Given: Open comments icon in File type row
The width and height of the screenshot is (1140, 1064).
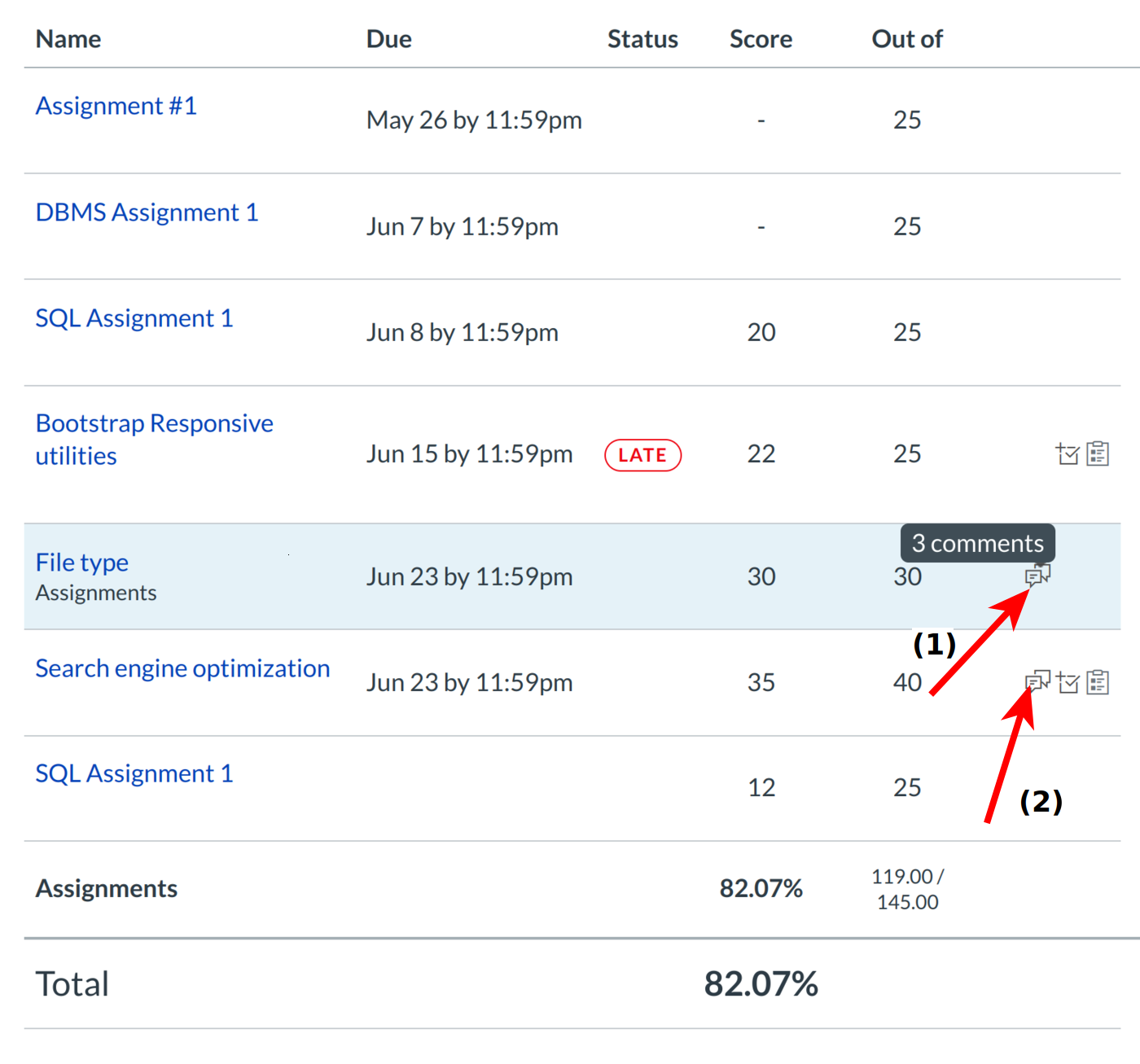Looking at the screenshot, I should [x=1037, y=576].
